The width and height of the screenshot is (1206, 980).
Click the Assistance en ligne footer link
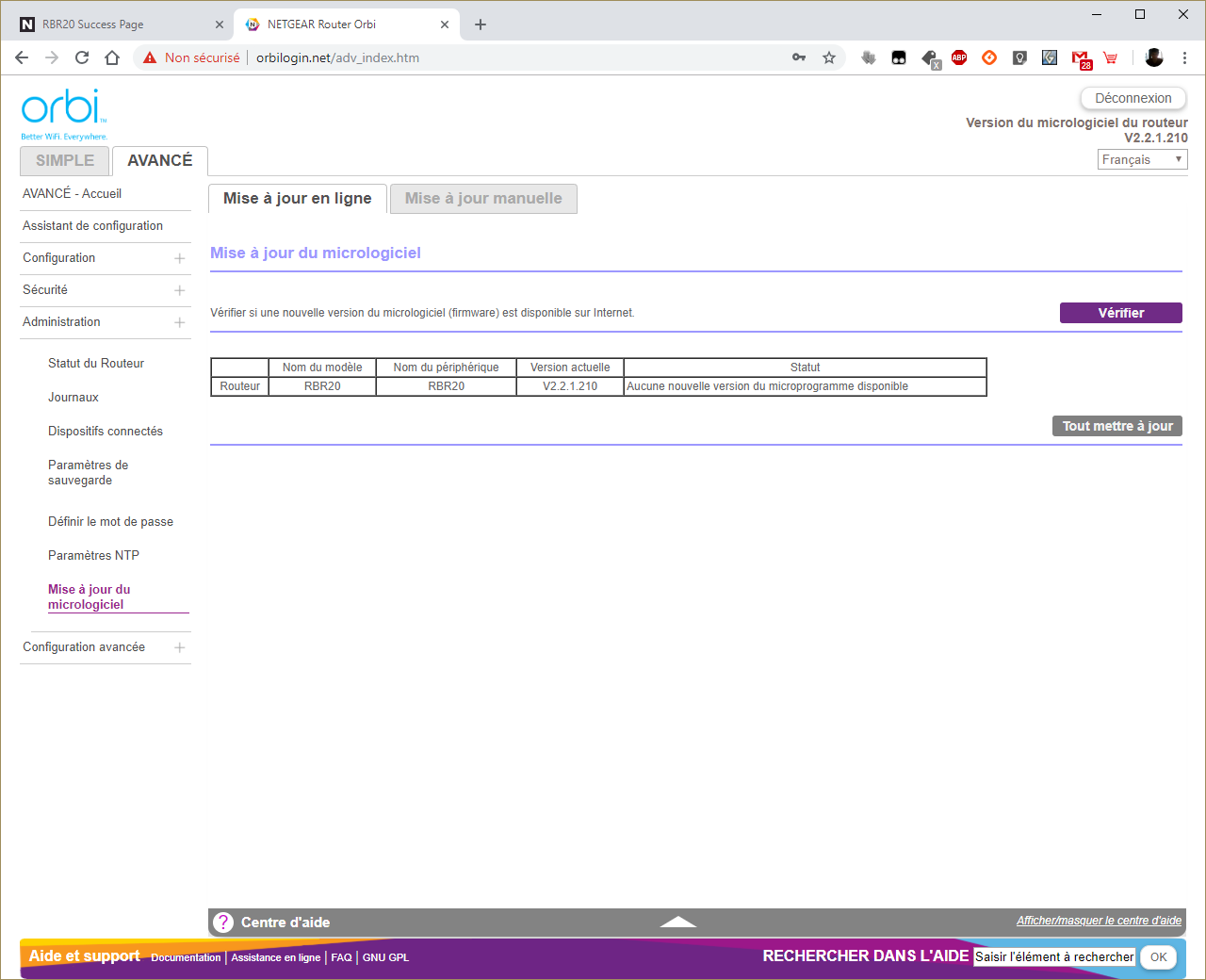pyautogui.click(x=276, y=957)
